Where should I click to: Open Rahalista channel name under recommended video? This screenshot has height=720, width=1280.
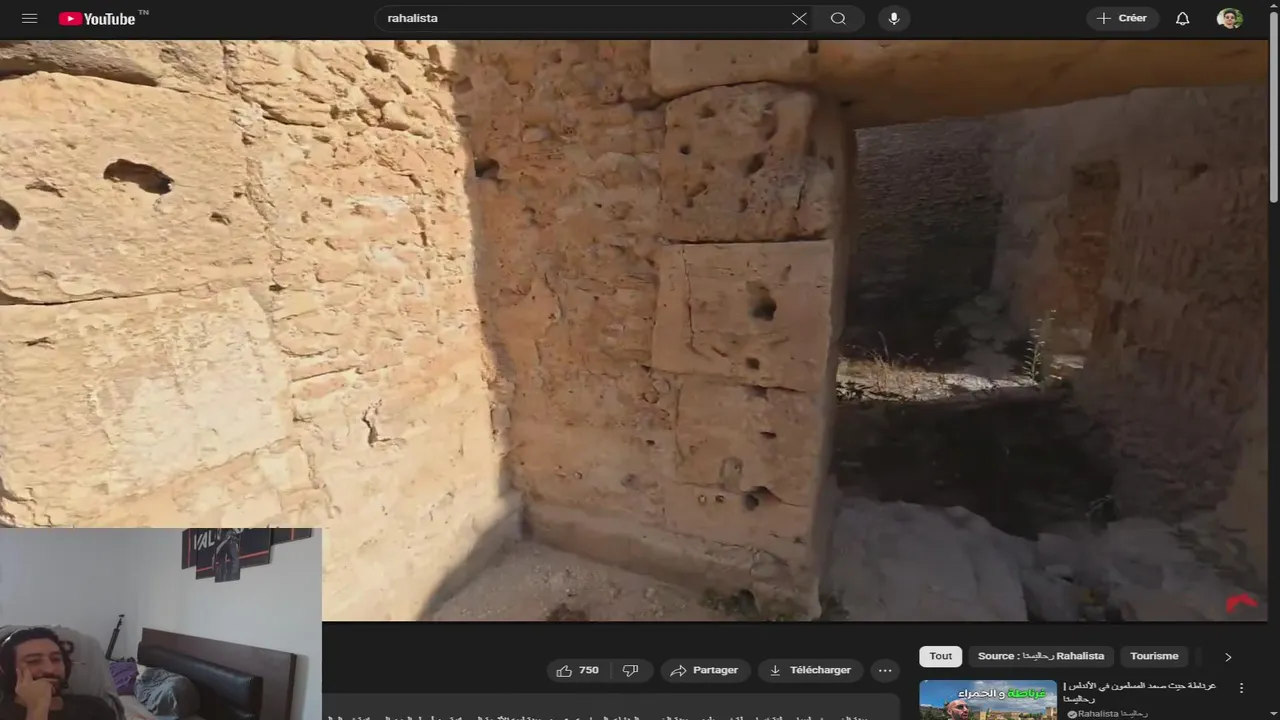(x=1110, y=714)
